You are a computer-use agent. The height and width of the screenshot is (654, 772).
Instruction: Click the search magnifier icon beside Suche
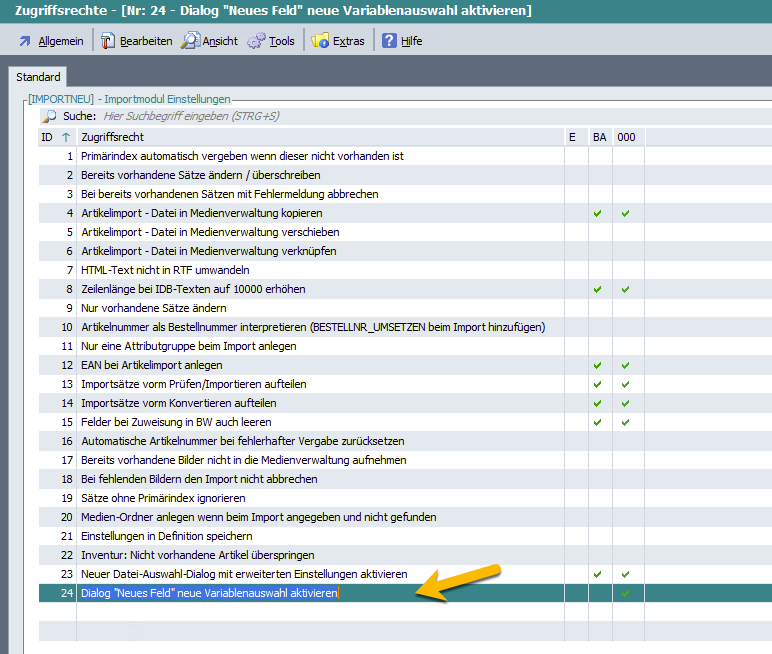pyautogui.click(x=49, y=117)
